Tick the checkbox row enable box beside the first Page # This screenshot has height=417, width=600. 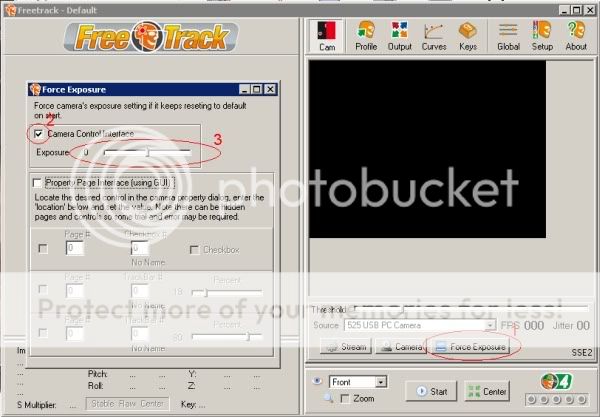pos(43,249)
